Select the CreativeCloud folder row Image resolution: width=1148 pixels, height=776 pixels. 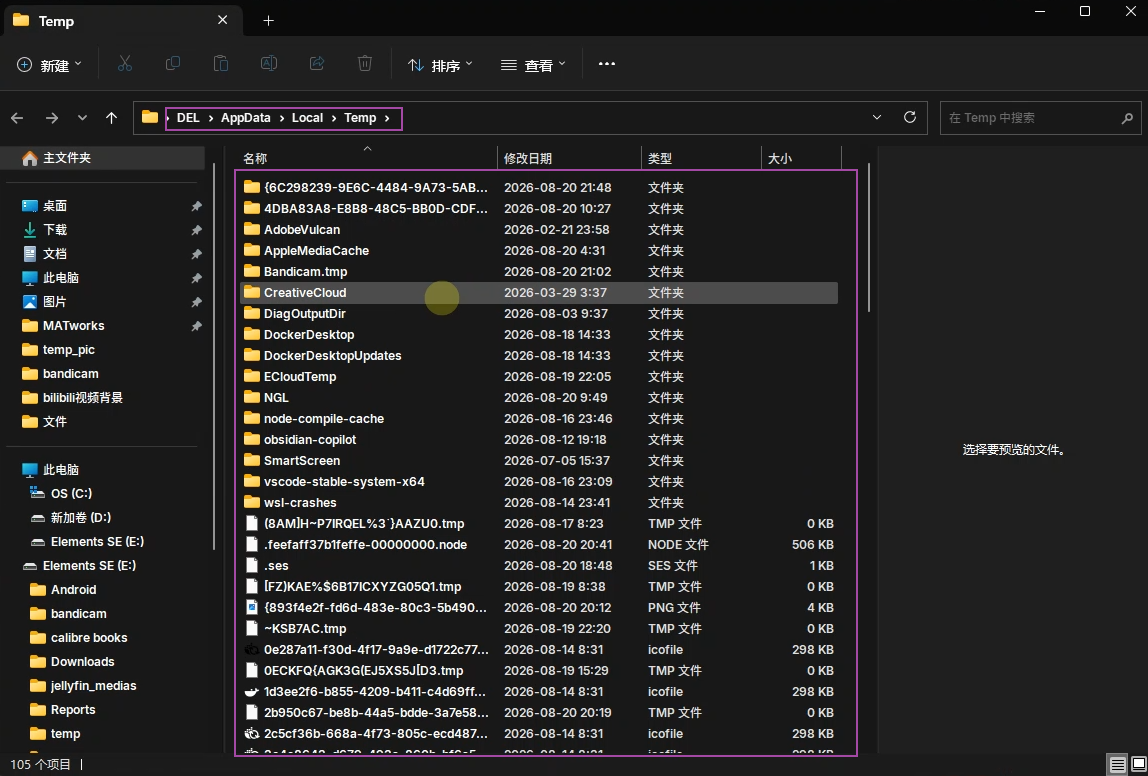click(539, 293)
